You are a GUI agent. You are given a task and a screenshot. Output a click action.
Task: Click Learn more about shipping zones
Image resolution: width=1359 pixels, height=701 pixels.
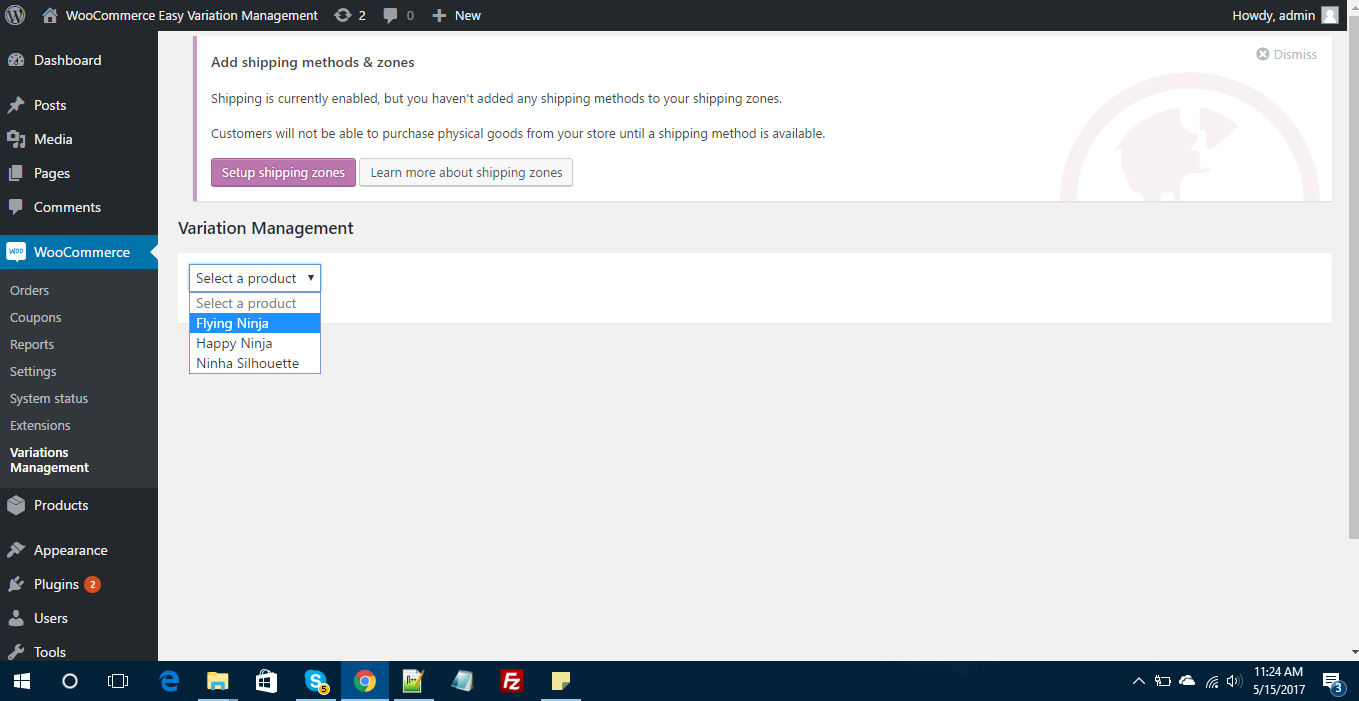pos(466,172)
